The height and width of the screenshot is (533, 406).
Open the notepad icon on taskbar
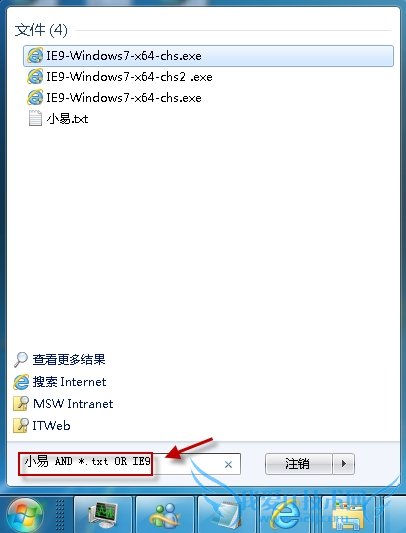point(227,515)
